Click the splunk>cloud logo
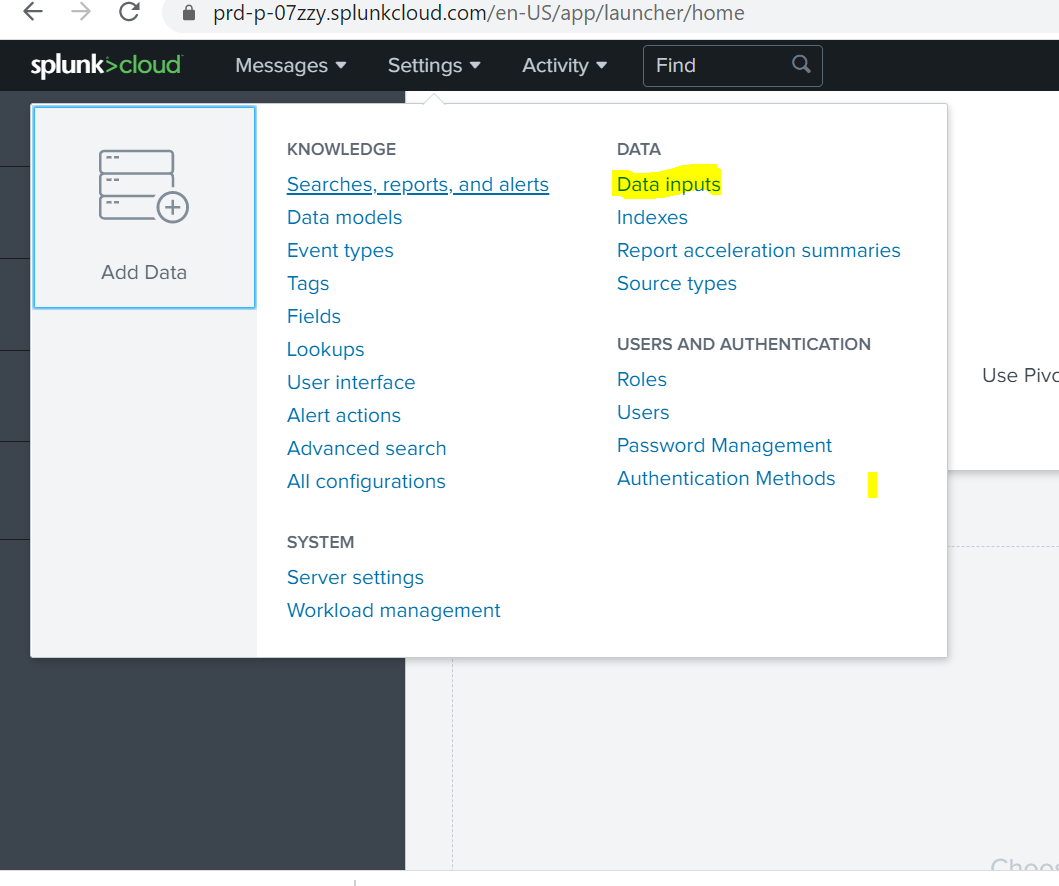Image resolution: width=1059 pixels, height=886 pixels. click(106, 64)
